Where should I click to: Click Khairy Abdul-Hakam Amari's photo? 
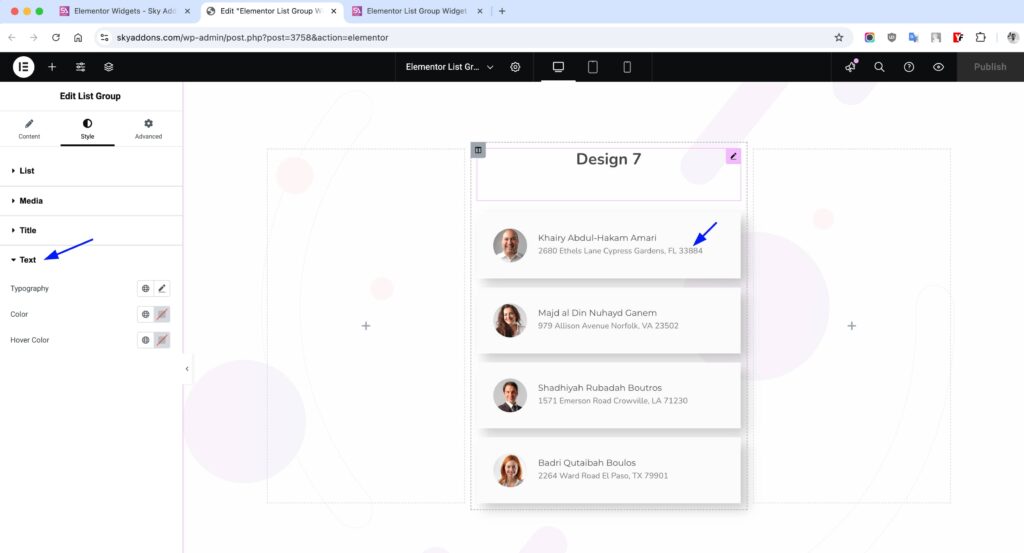coord(509,245)
